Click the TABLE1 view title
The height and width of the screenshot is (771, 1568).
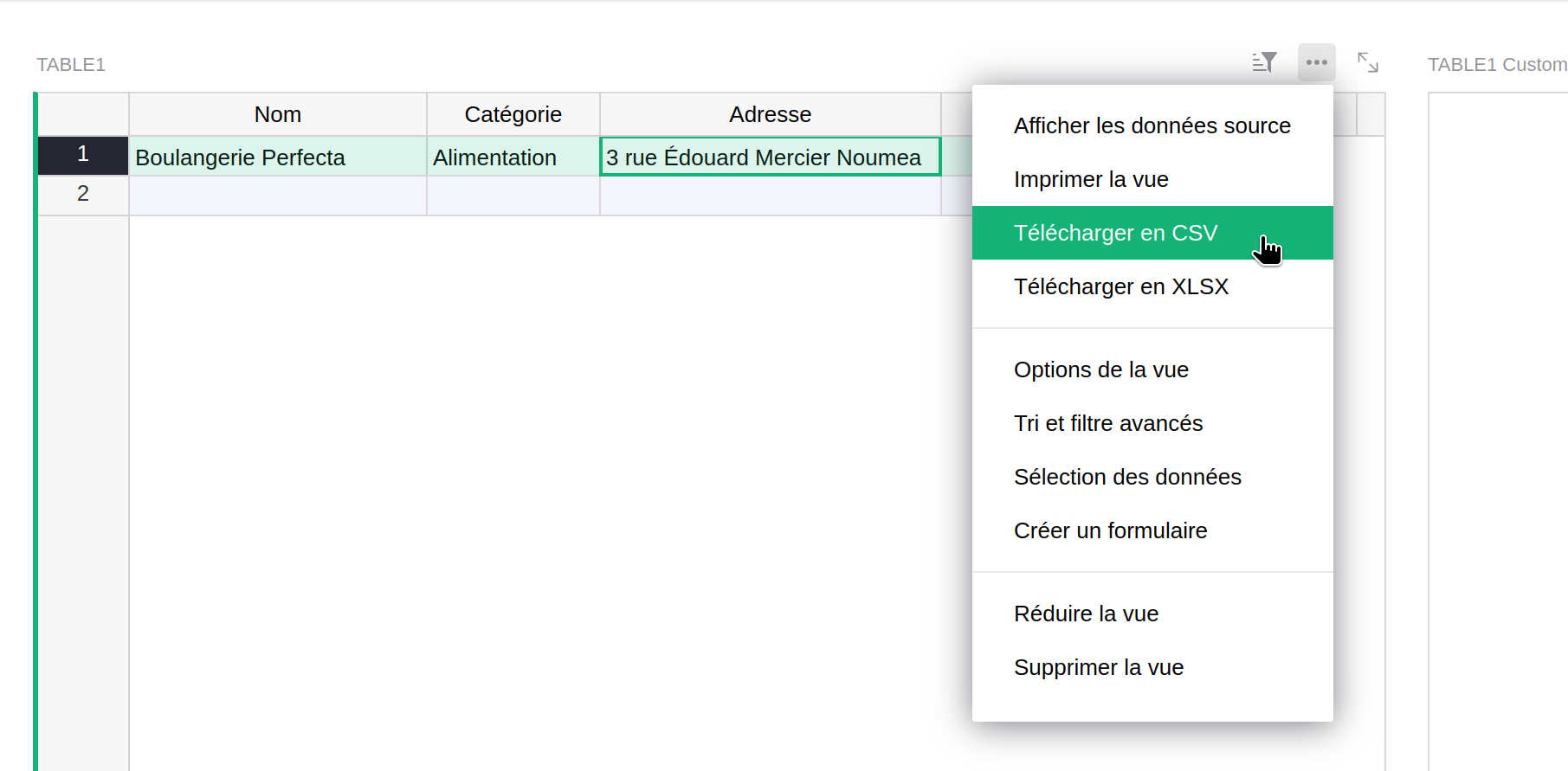(71, 65)
